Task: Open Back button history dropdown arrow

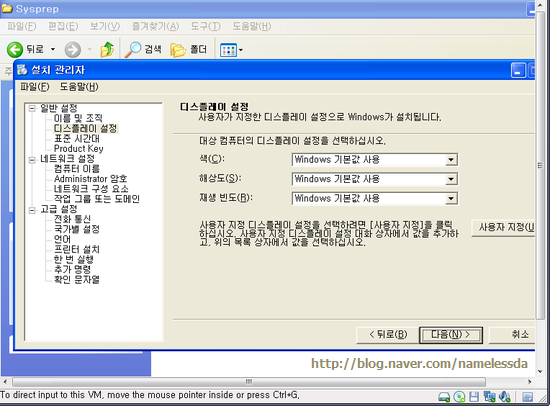Action: point(53,49)
